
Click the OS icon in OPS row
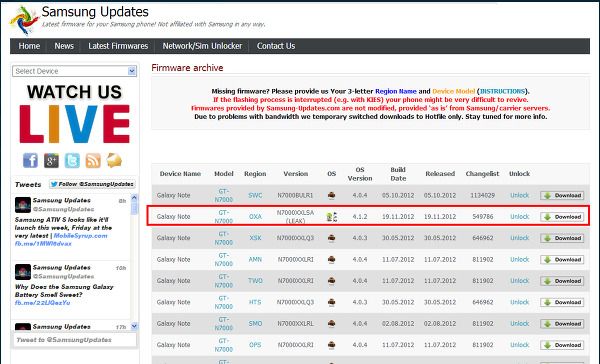(331, 345)
